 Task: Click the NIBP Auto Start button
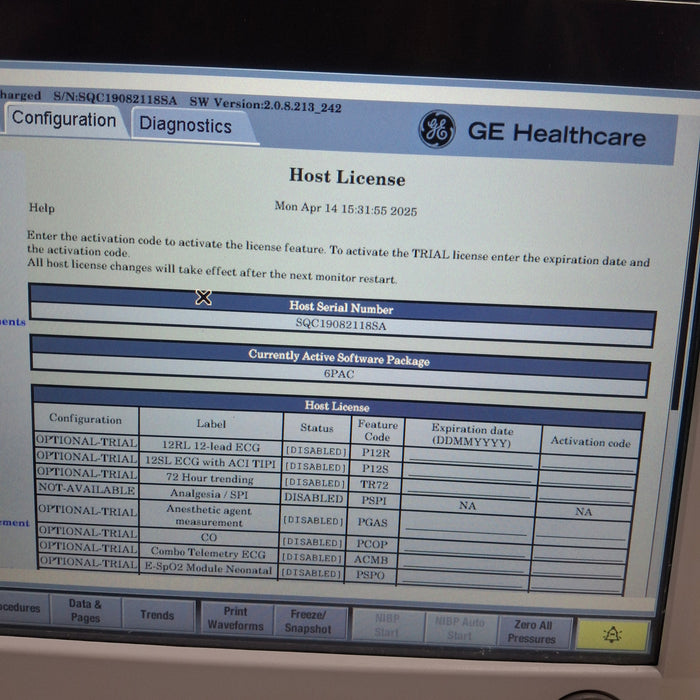pyautogui.click(x=460, y=628)
